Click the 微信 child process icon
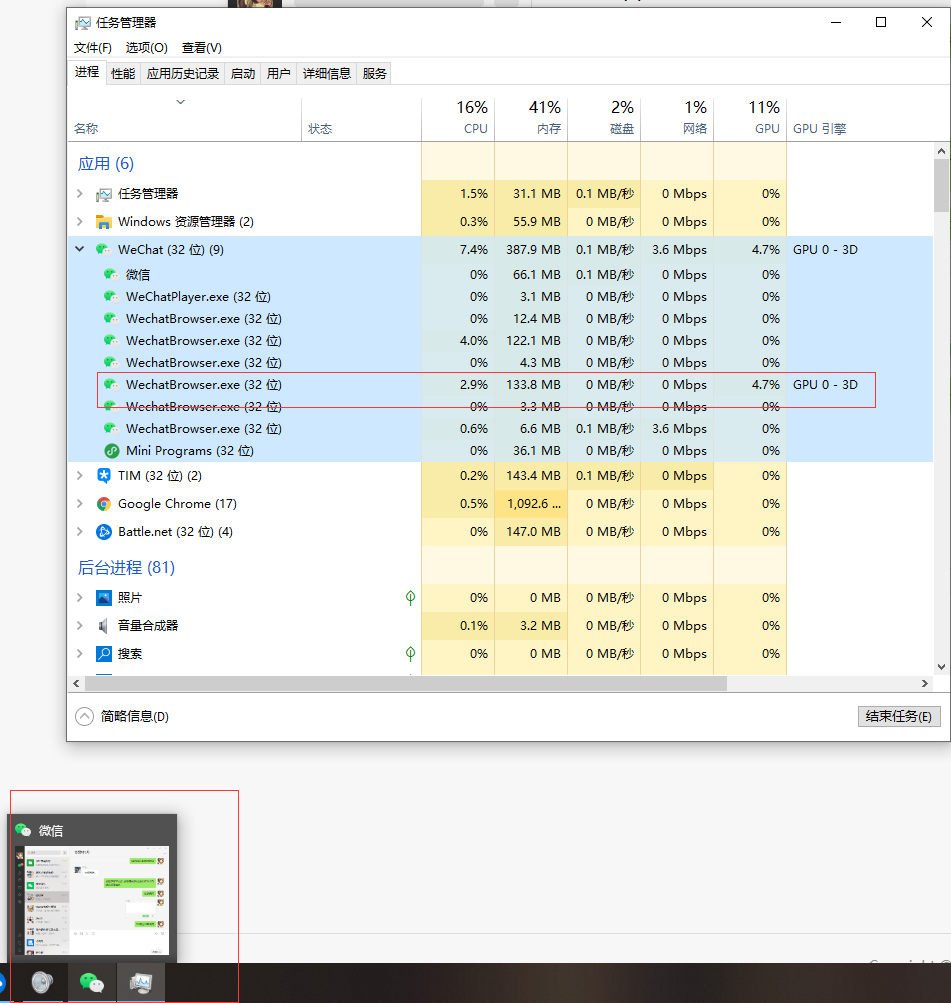The width and height of the screenshot is (951, 1003). pyautogui.click(x=111, y=274)
